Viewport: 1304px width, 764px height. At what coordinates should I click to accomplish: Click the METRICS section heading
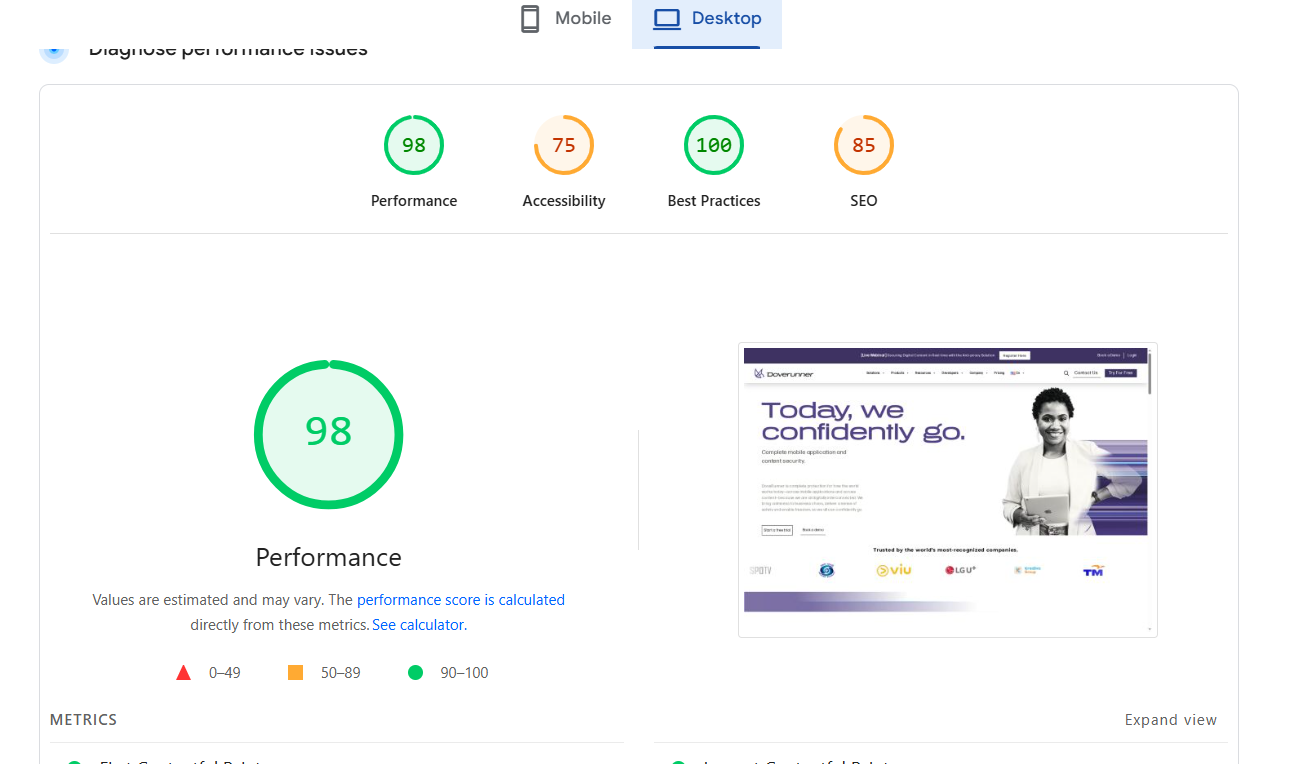point(84,720)
